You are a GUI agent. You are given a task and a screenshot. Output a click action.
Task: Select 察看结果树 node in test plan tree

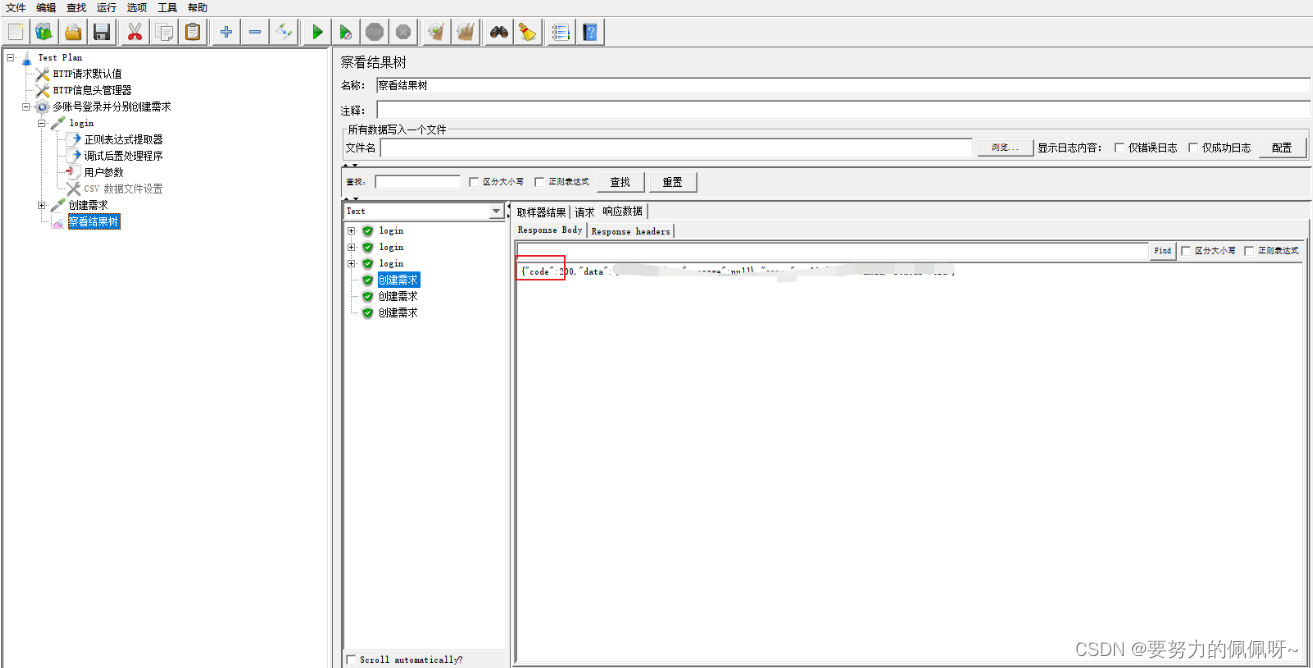pos(94,222)
